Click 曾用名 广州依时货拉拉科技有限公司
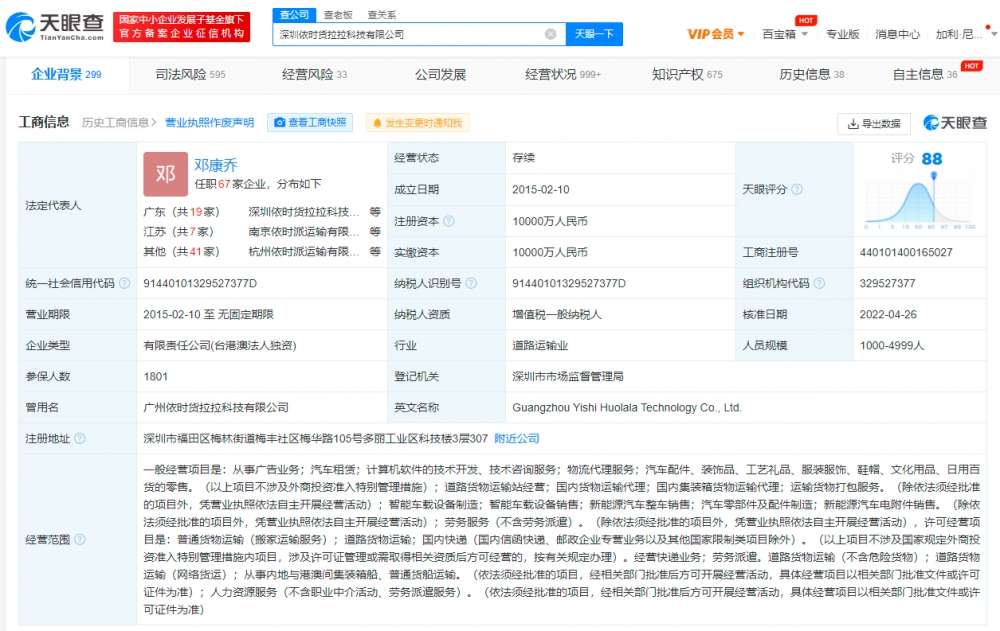This screenshot has width=1000, height=631. [216, 407]
